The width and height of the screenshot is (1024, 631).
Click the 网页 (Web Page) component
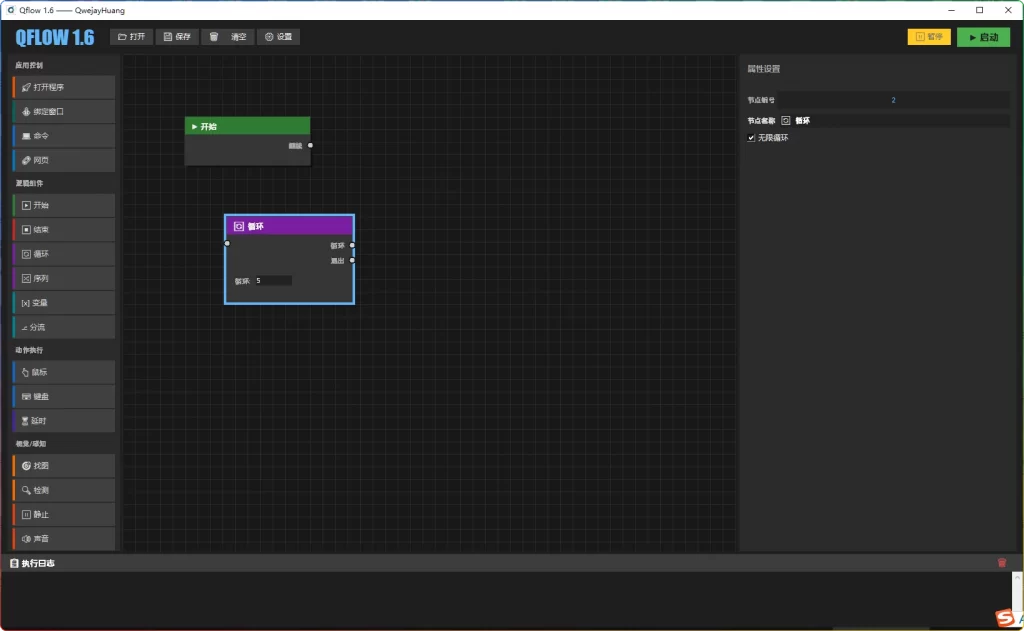[64, 160]
